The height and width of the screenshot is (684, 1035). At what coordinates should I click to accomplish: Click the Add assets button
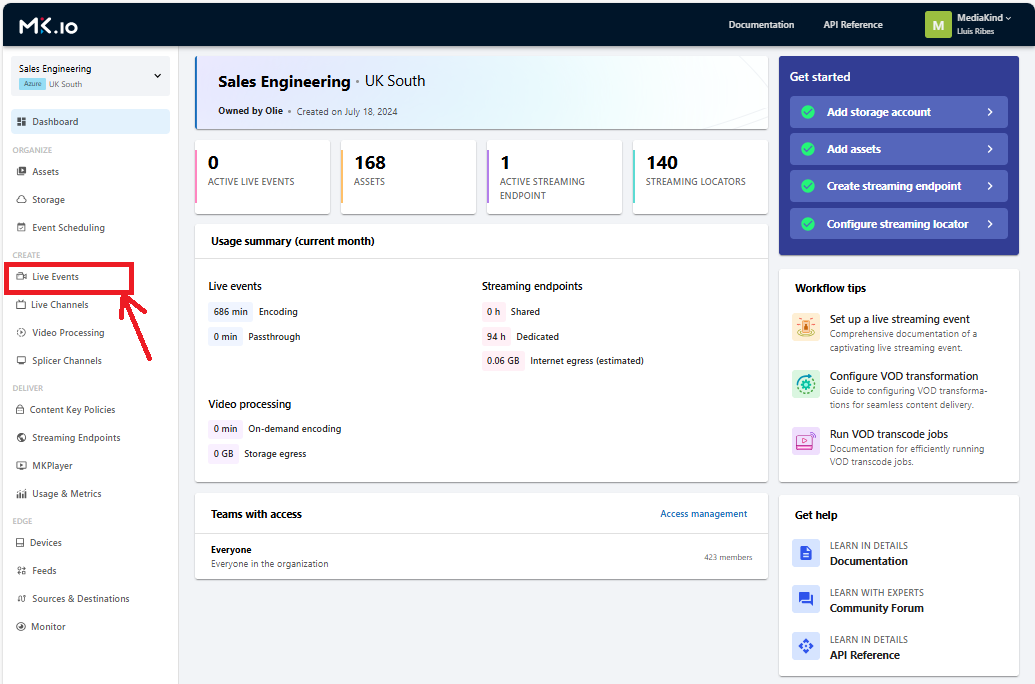(x=898, y=149)
